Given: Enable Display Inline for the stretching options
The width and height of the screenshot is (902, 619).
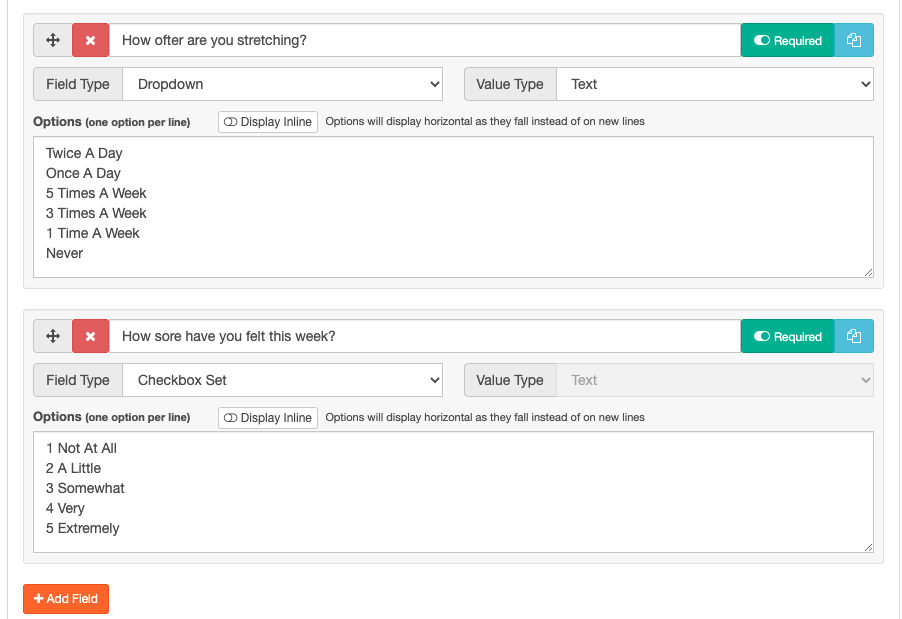Looking at the screenshot, I should tap(267, 122).
